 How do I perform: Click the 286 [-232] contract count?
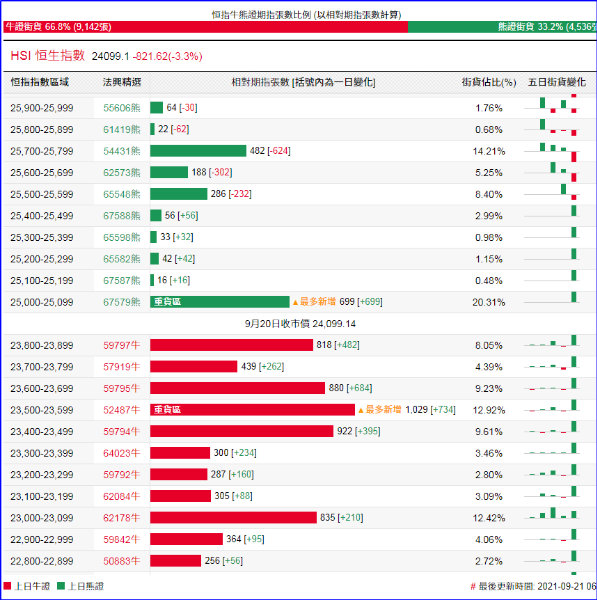coord(231,194)
